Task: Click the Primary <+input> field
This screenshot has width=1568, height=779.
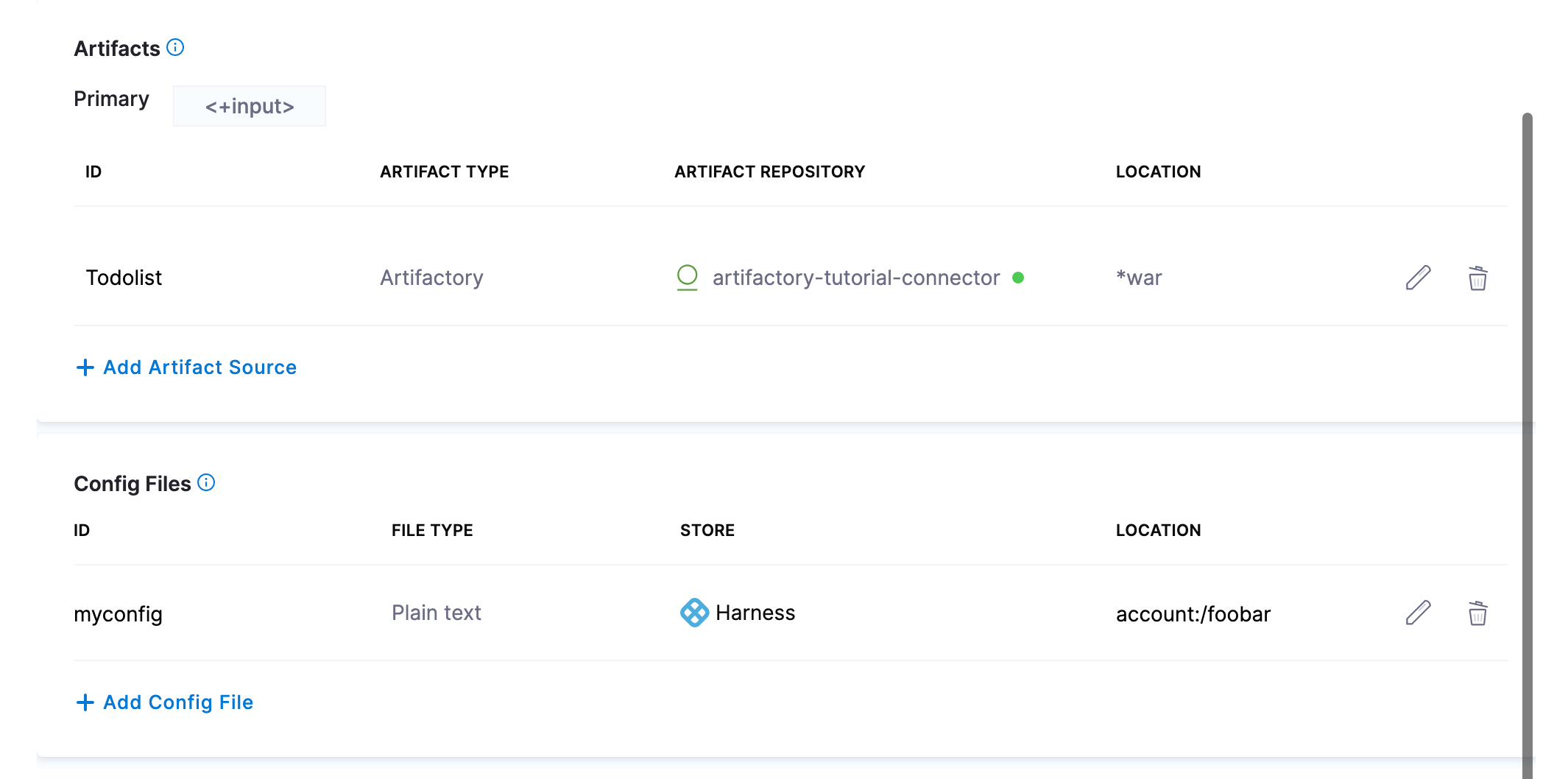Action: pos(250,106)
